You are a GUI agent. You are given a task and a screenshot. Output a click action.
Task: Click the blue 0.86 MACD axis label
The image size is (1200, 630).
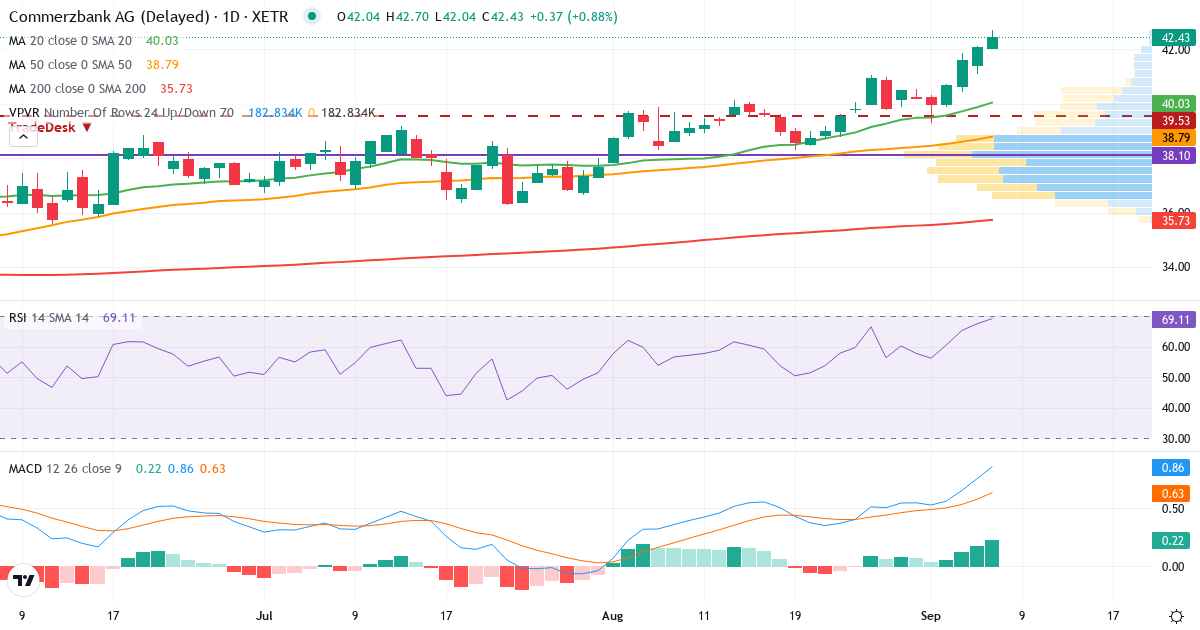pos(1173,467)
